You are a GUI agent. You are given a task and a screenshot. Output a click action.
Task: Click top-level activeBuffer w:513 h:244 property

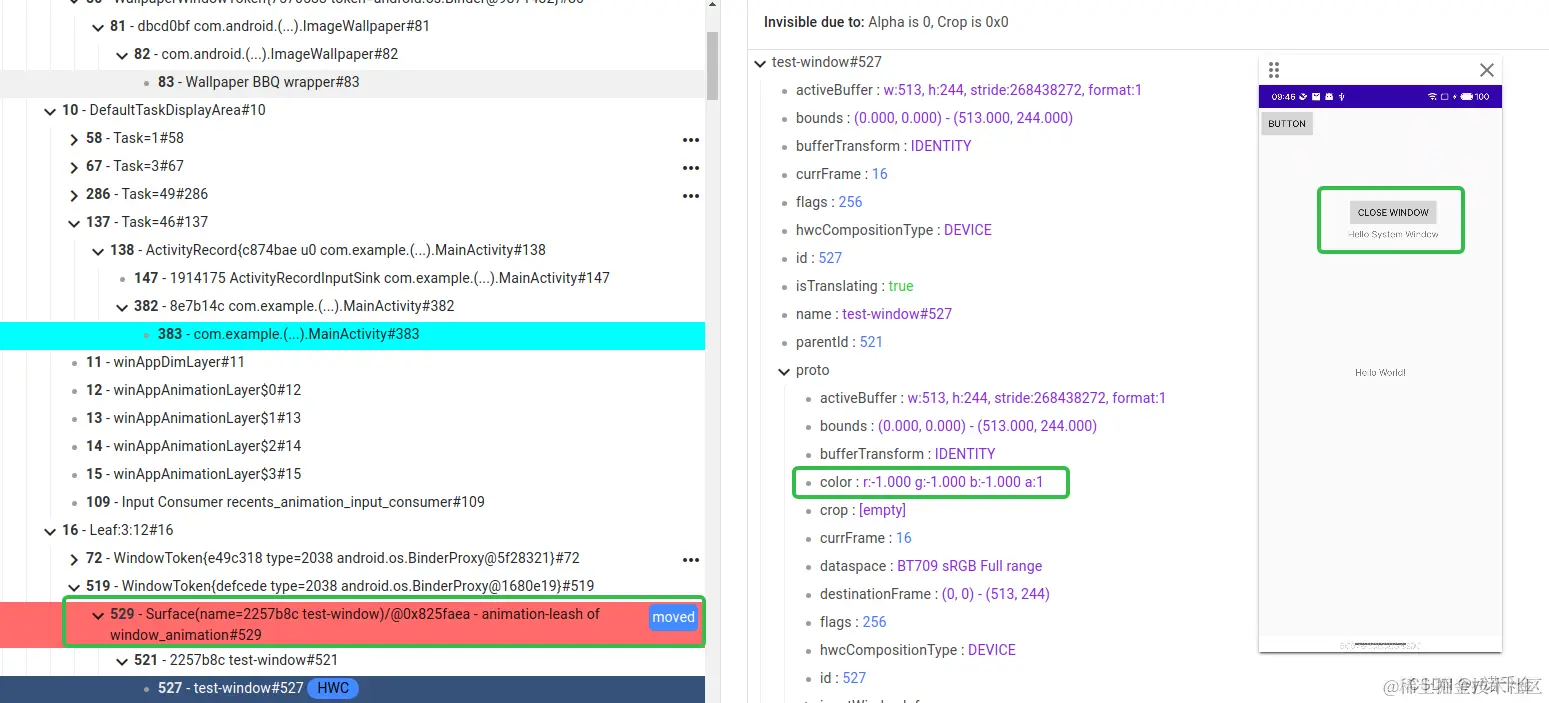[969, 90]
